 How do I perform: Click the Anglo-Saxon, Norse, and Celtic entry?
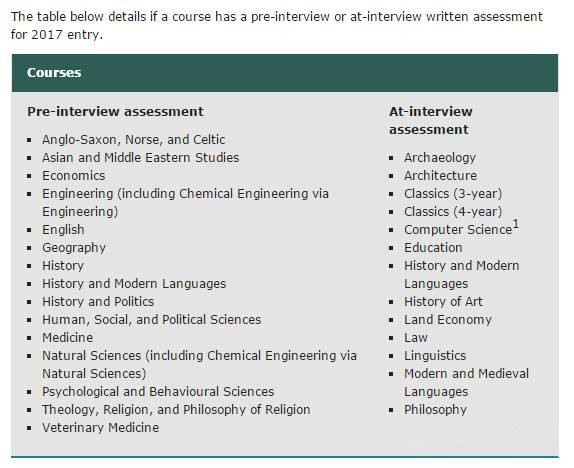tap(134, 140)
